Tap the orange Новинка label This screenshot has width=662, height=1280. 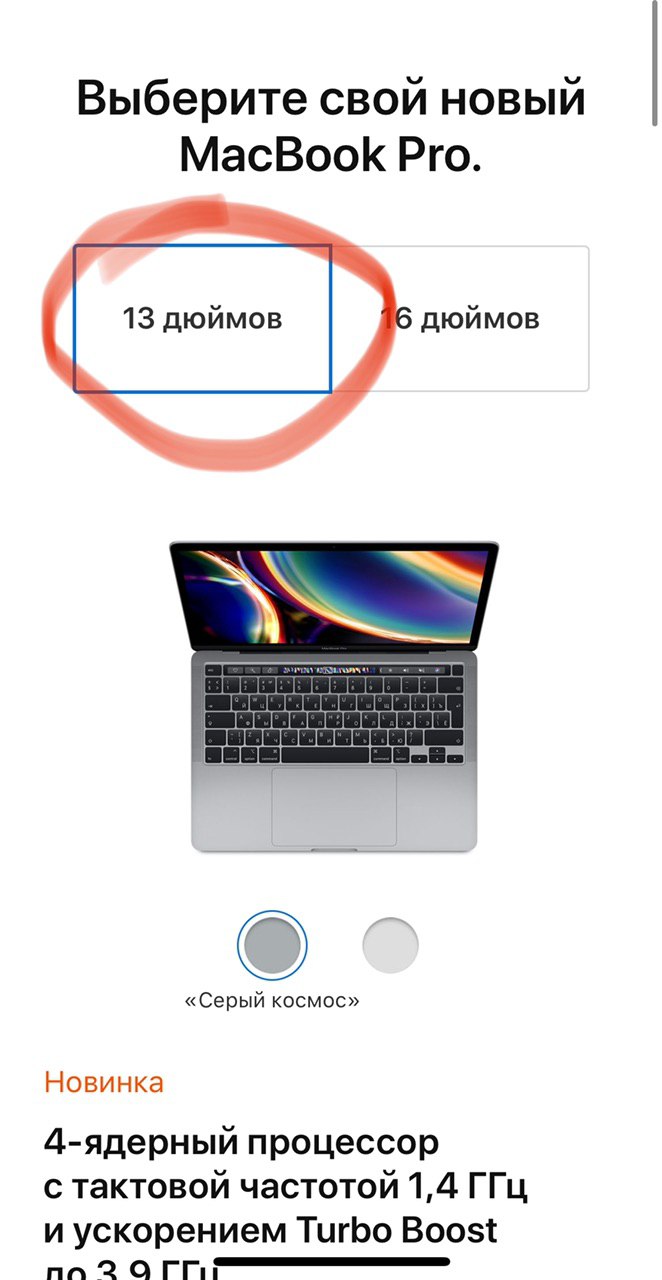coord(104,1081)
